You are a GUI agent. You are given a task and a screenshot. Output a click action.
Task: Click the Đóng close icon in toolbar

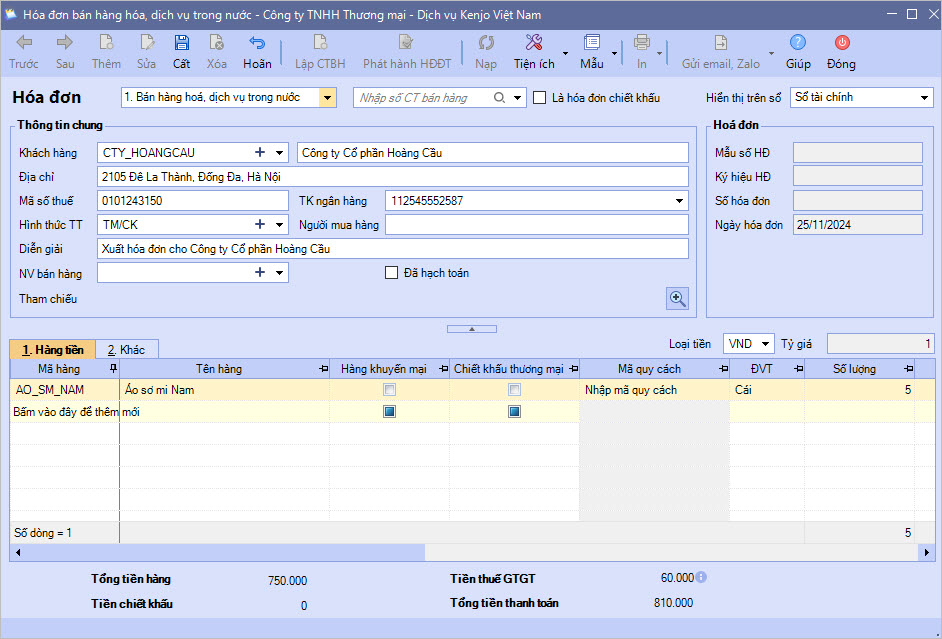point(841,43)
